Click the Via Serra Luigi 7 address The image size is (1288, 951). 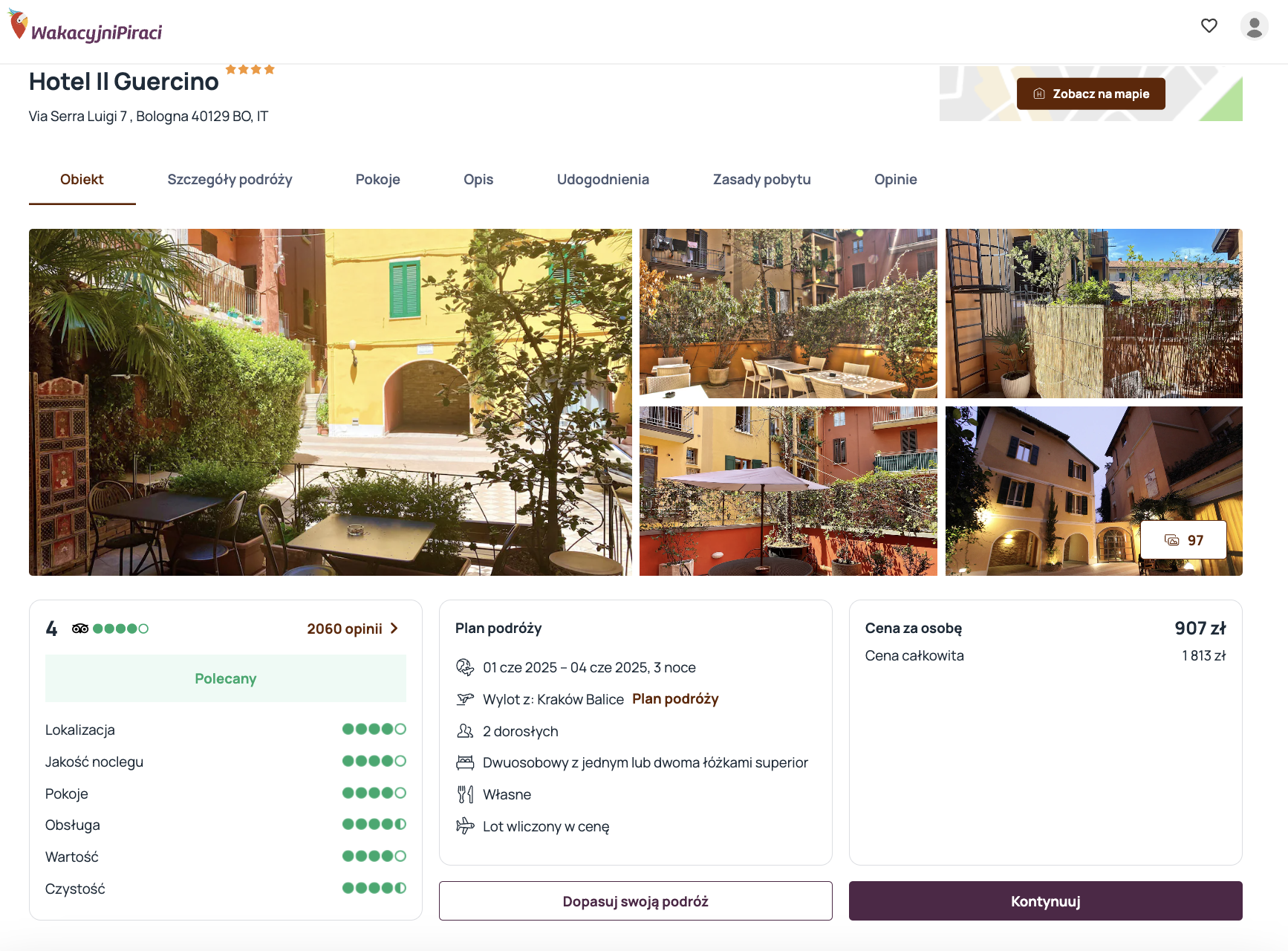pos(149,116)
